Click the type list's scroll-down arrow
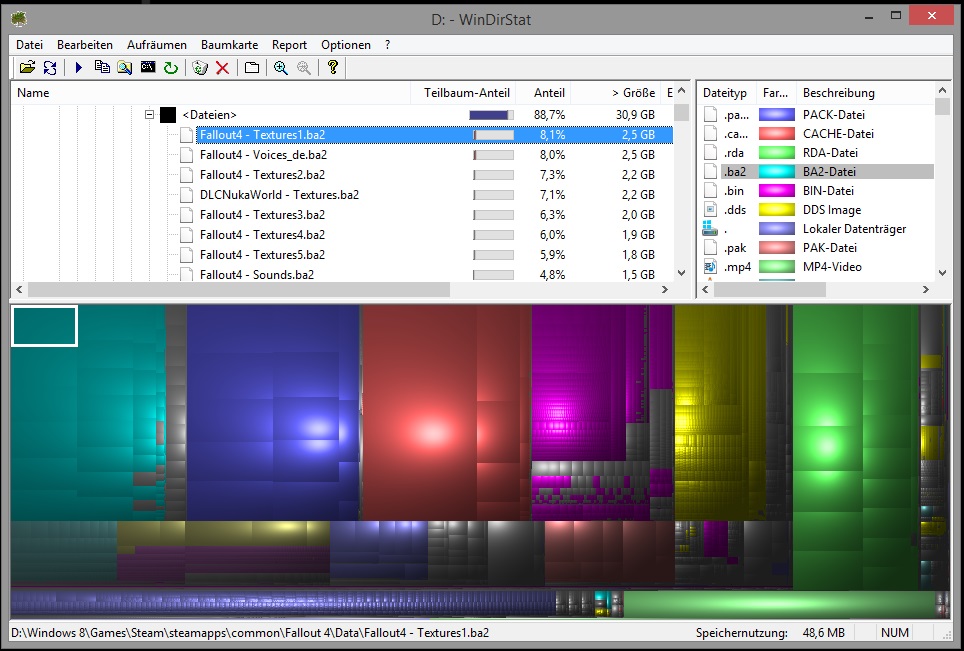 (x=942, y=273)
